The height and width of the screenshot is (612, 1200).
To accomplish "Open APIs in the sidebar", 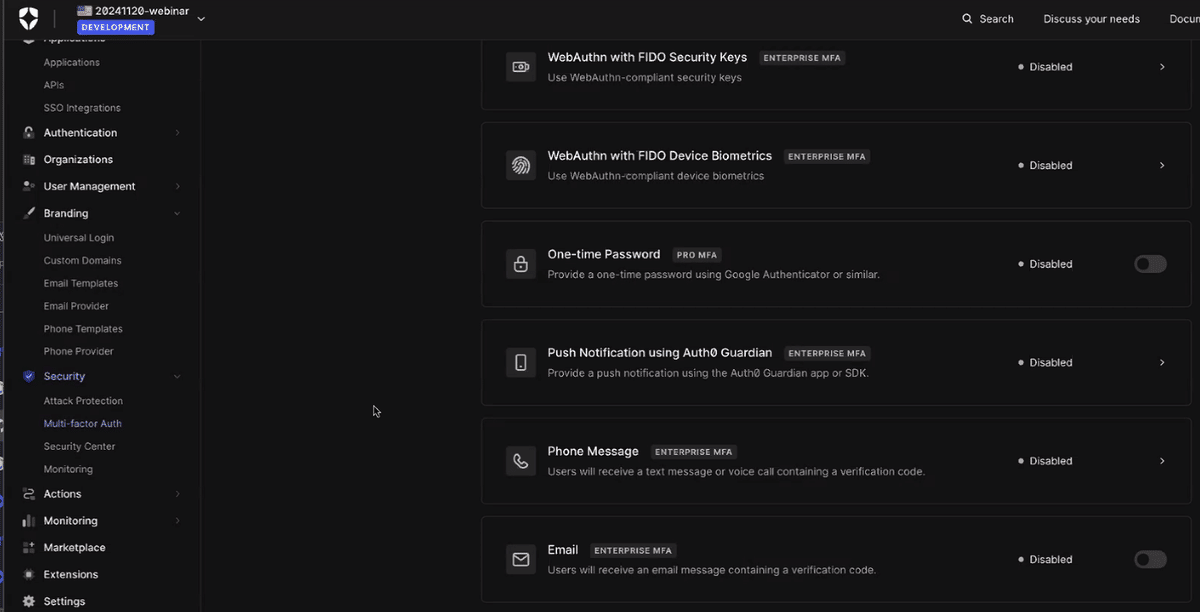I will tap(54, 85).
